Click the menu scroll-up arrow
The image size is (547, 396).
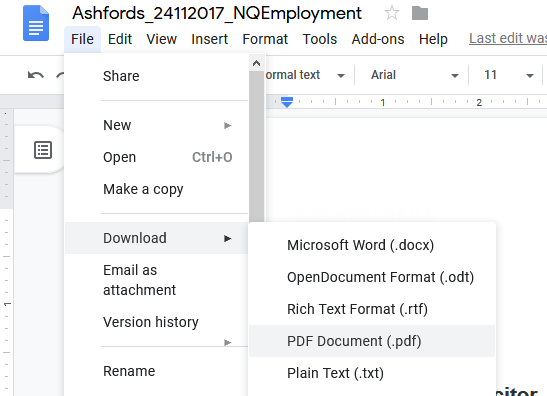coord(256,63)
